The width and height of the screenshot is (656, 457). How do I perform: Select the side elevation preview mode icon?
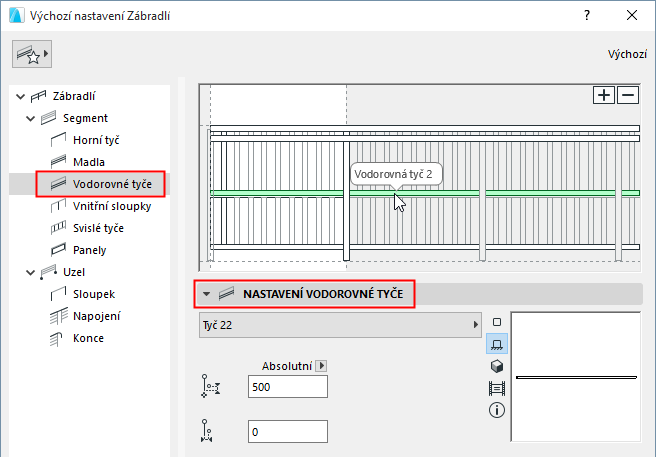[497, 344]
